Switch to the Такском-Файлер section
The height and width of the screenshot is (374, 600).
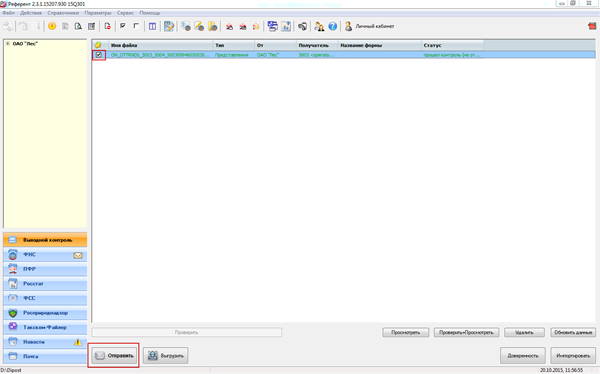tap(45, 327)
